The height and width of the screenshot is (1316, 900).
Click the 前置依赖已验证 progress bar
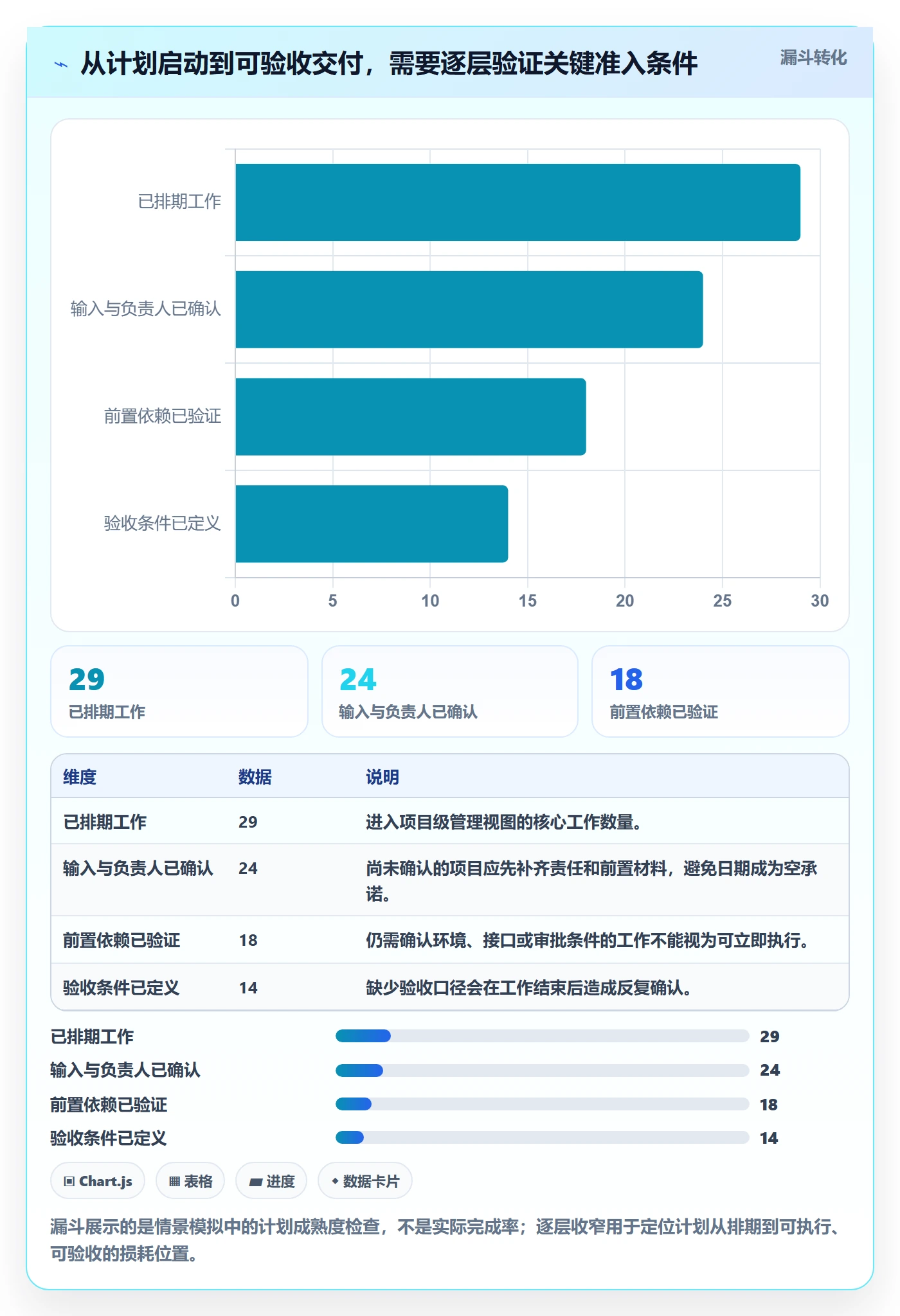(x=542, y=1104)
